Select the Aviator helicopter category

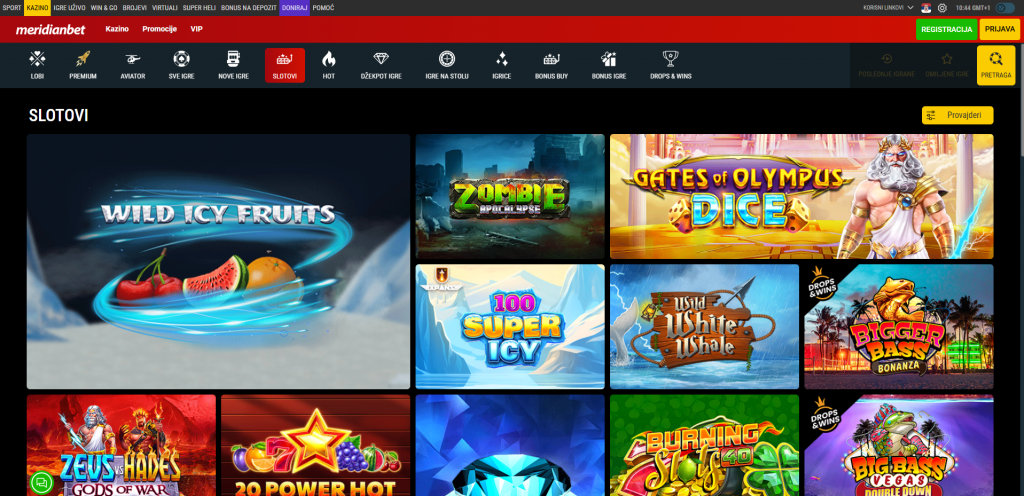point(133,65)
